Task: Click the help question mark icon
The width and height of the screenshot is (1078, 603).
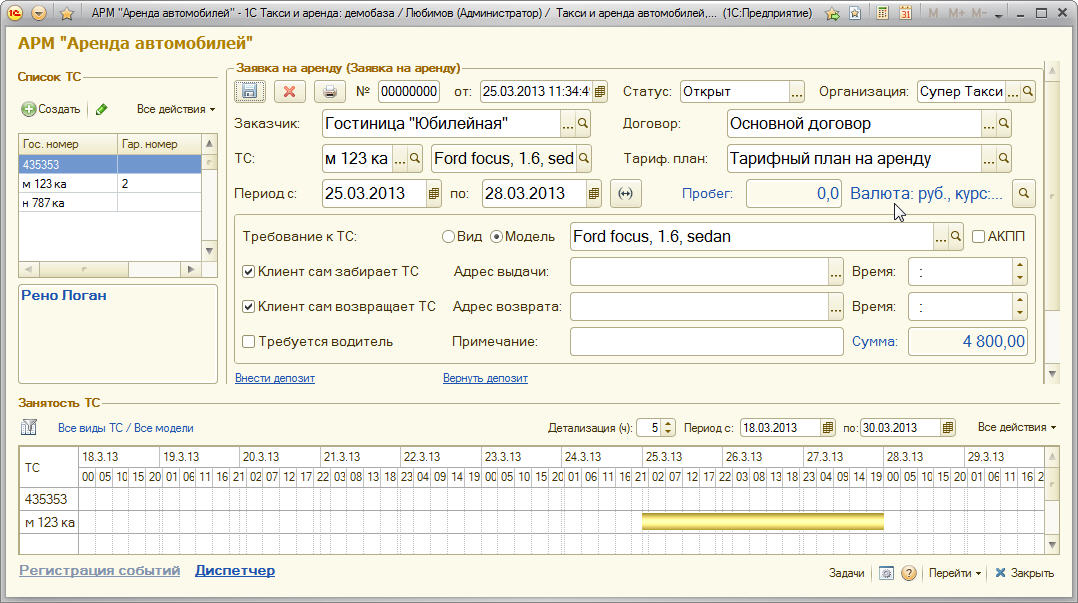Action: pyautogui.click(x=908, y=573)
